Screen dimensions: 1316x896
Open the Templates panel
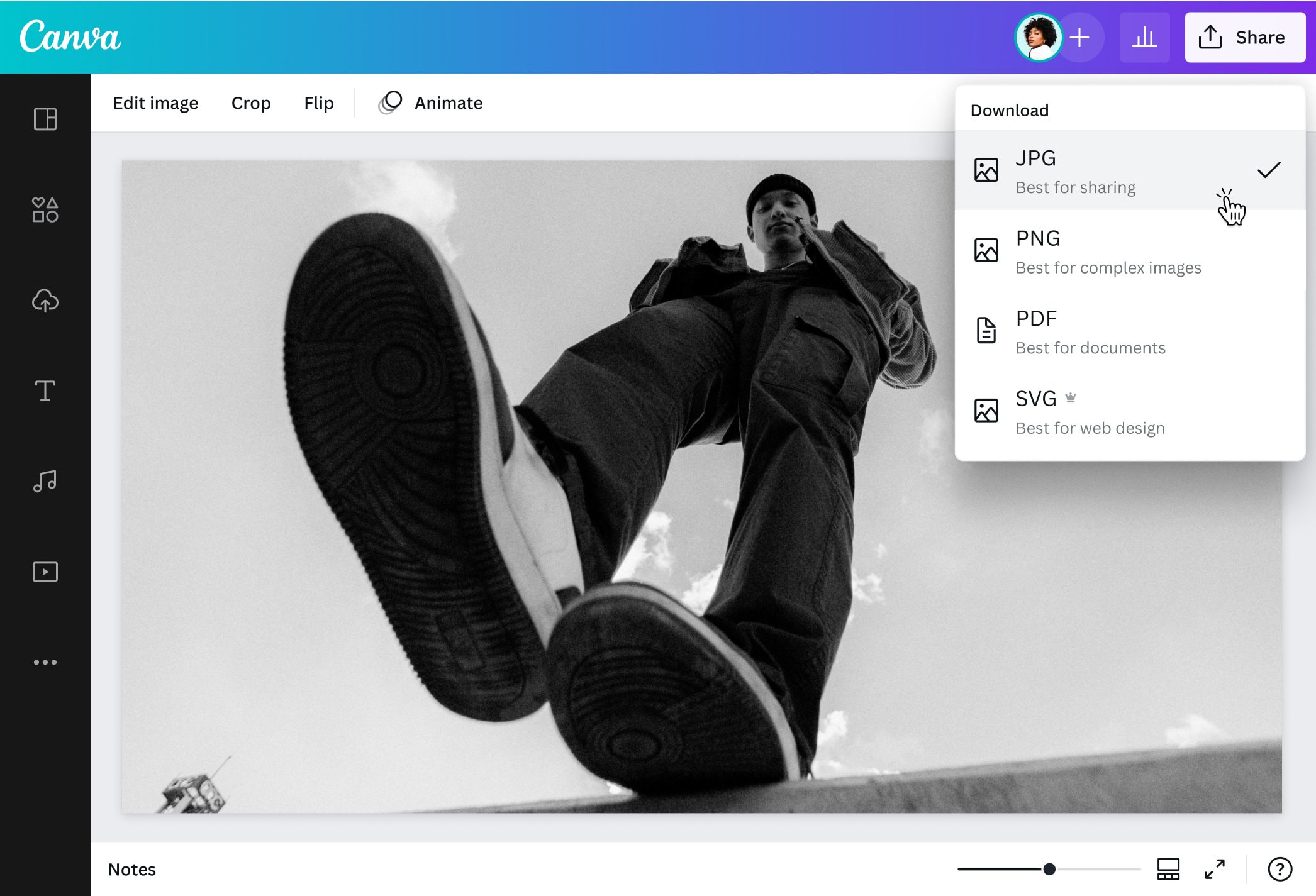pyautogui.click(x=44, y=119)
